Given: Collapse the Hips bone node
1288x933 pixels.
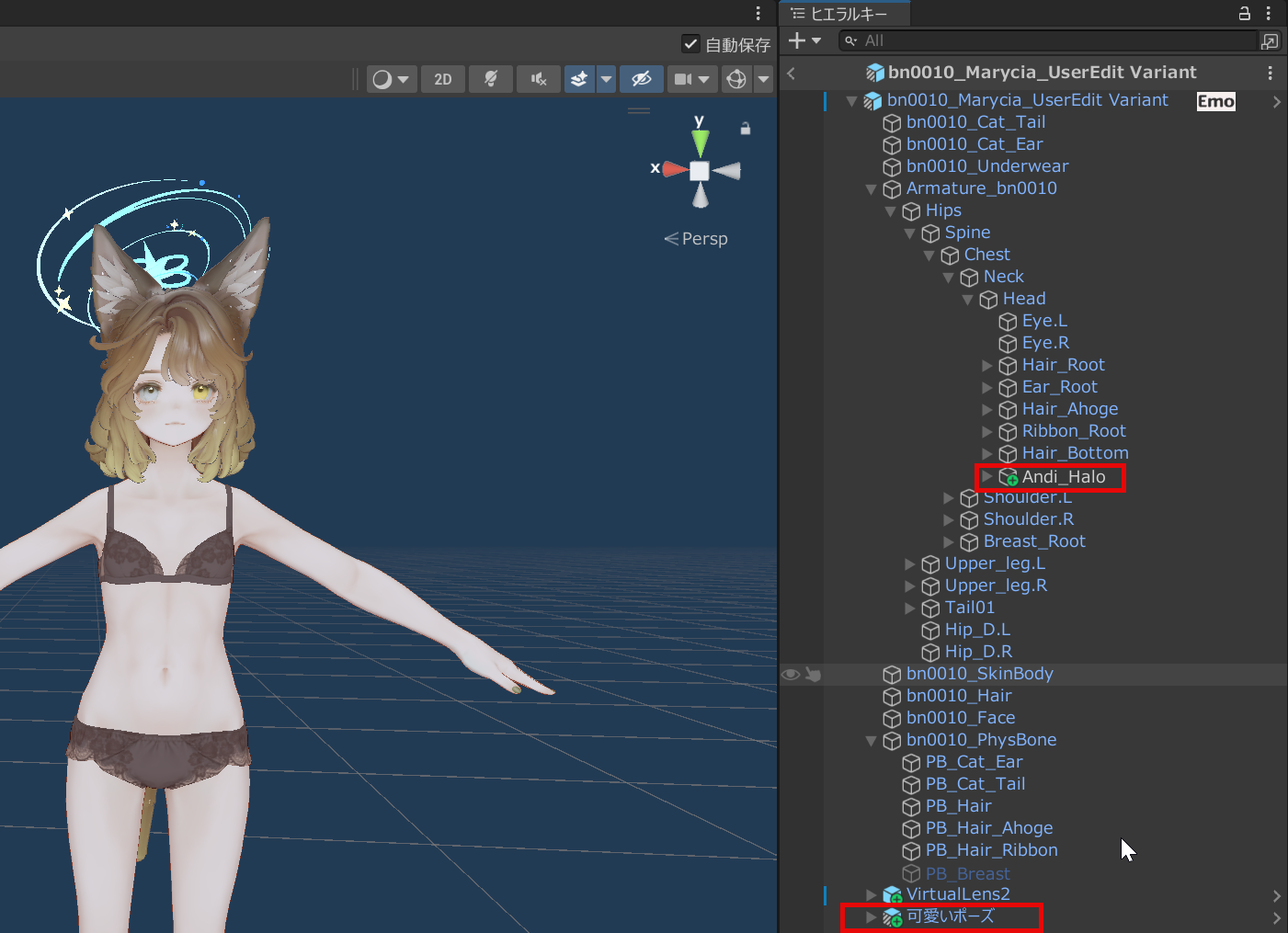Looking at the screenshot, I should (890, 211).
